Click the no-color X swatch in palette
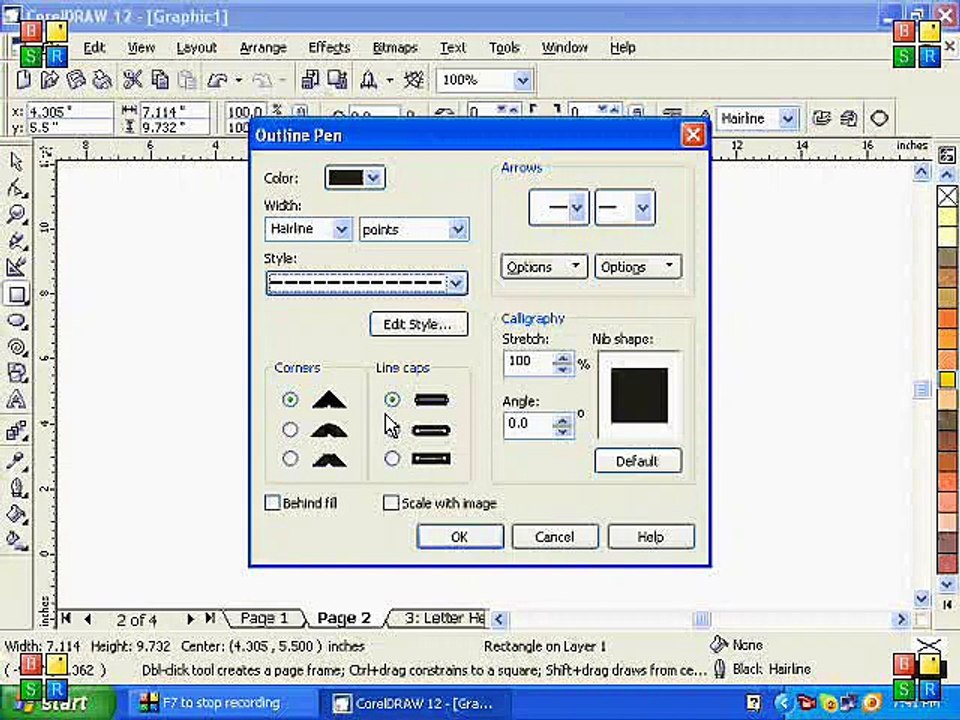The height and width of the screenshot is (720, 960). 948,197
